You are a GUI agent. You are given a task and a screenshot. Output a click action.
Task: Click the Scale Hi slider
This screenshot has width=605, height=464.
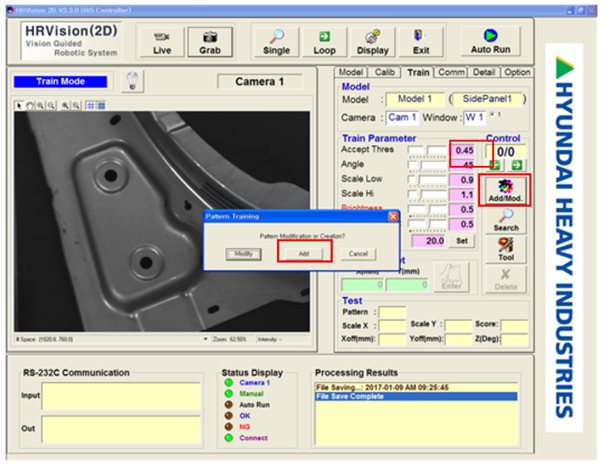pos(428,195)
